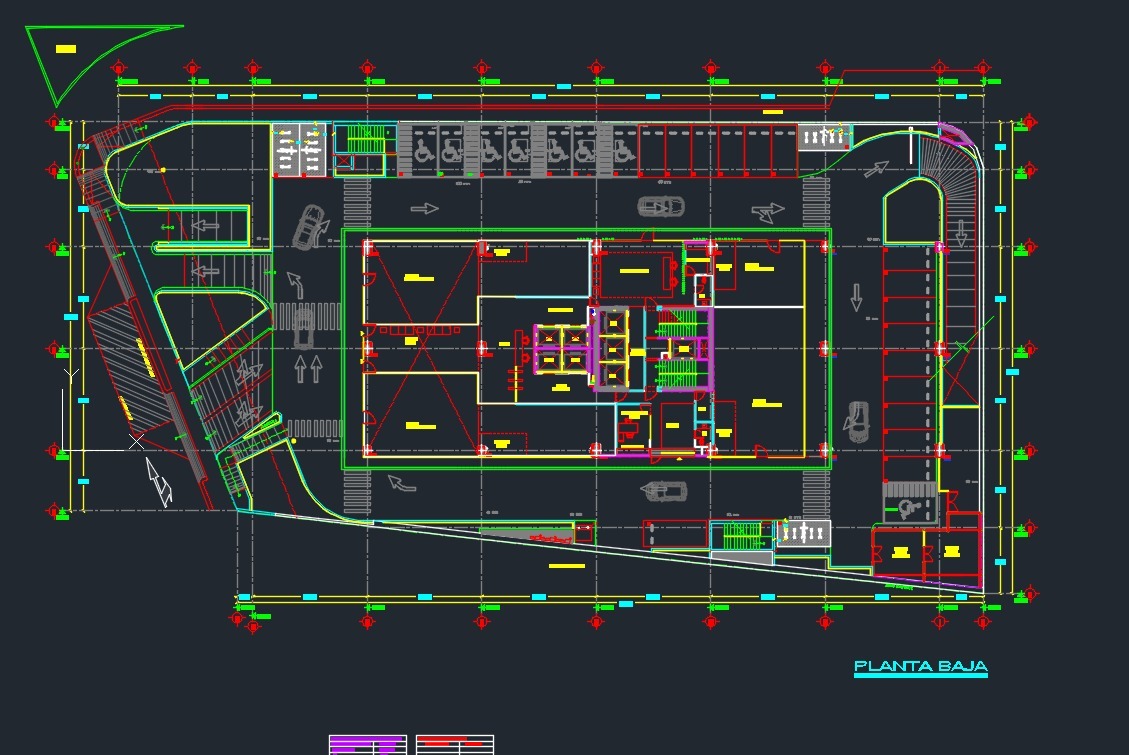This screenshot has height=755, width=1129.
Task: Click the car east of the building
Action: pos(857,421)
